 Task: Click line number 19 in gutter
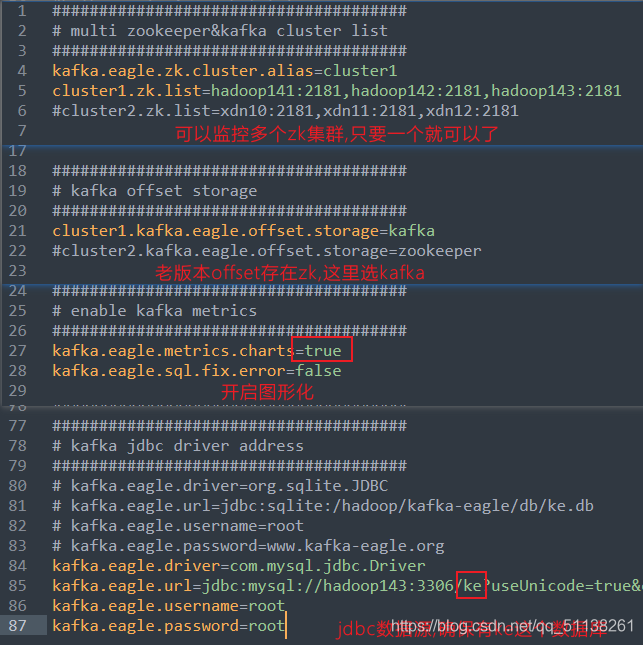pyautogui.click(x=17, y=191)
